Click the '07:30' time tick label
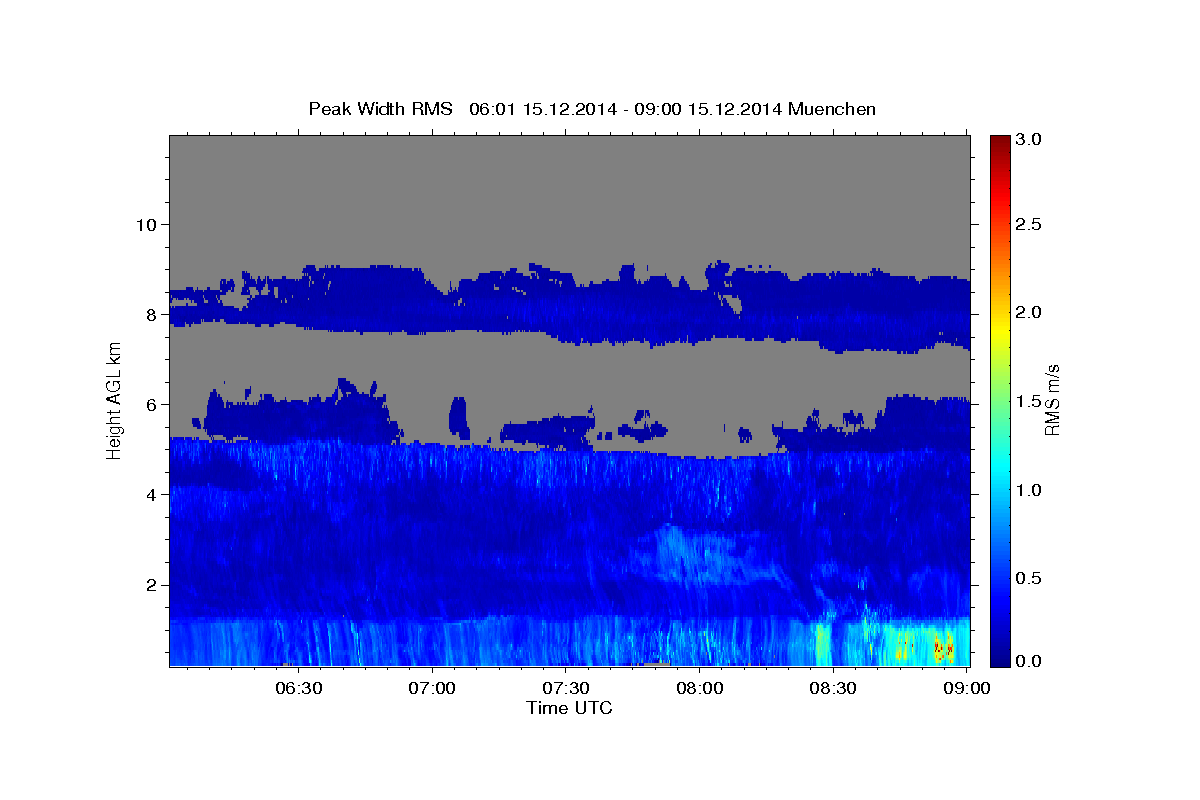 [565, 688]
